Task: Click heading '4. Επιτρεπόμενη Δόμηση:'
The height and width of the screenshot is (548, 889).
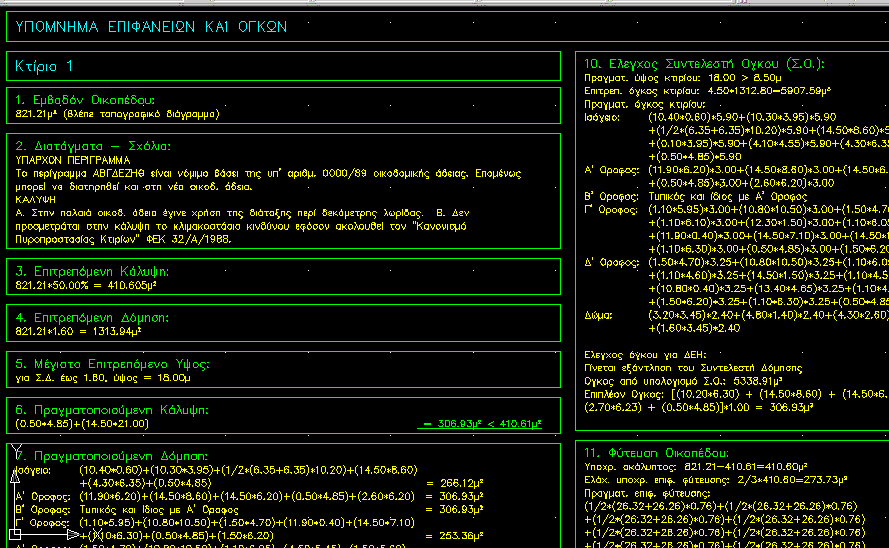Action: tap(92, 318)
